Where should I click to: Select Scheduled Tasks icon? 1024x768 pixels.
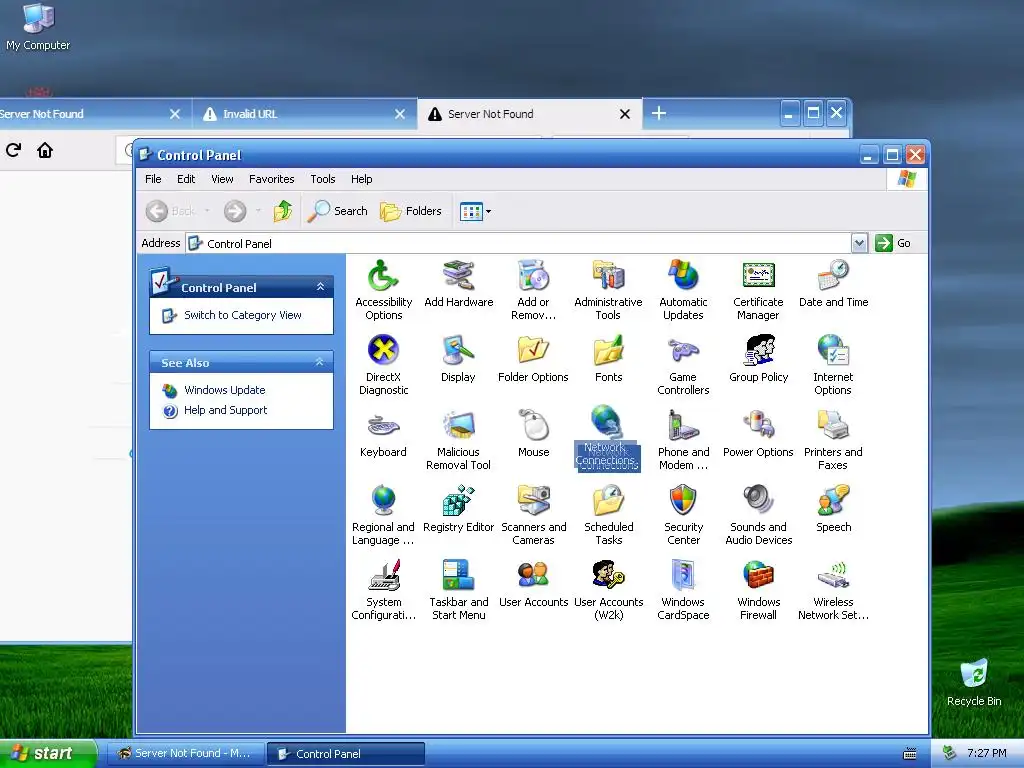coord(609,515)
